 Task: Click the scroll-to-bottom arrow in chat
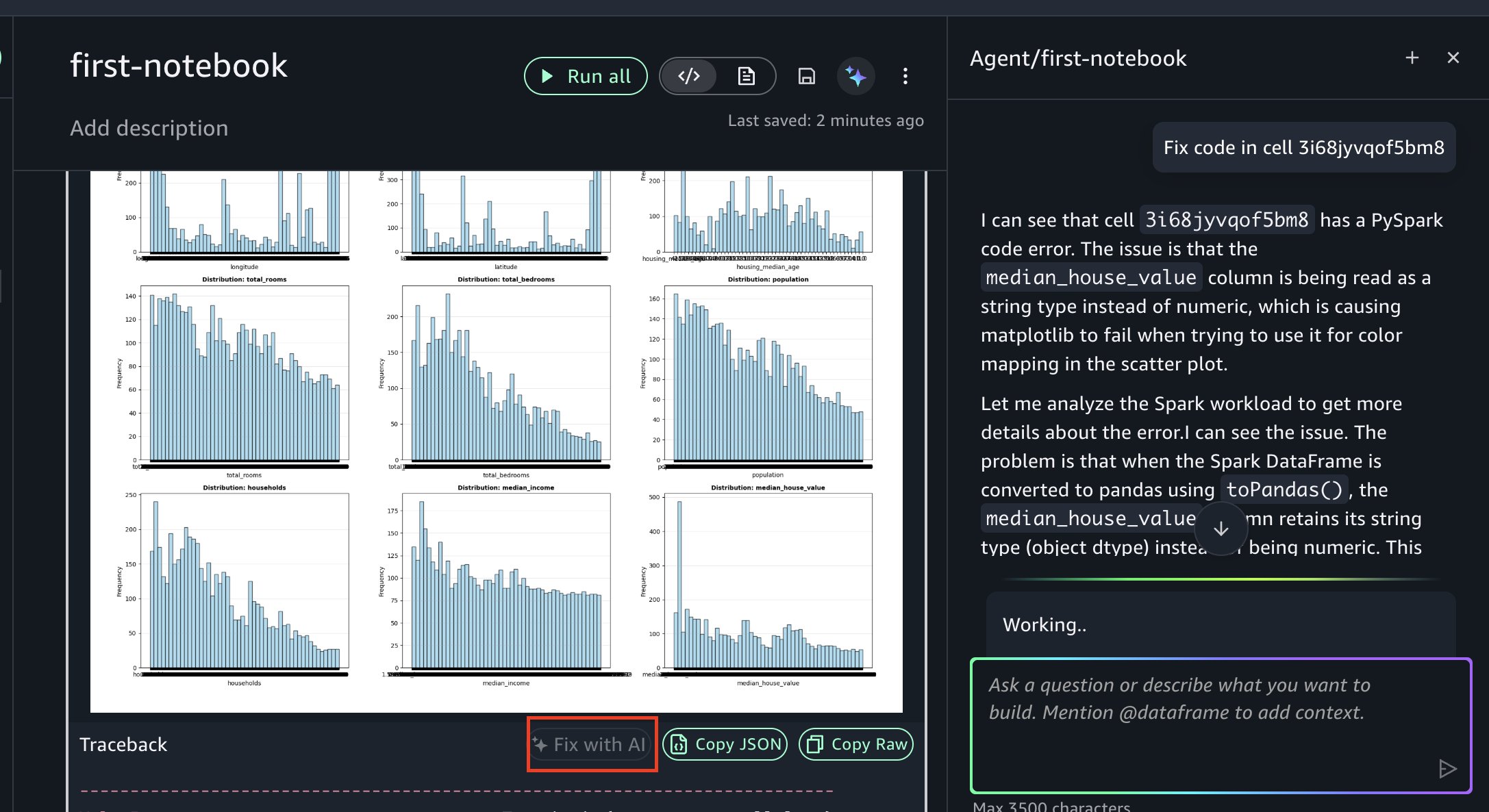click(x=1221, y=529)
